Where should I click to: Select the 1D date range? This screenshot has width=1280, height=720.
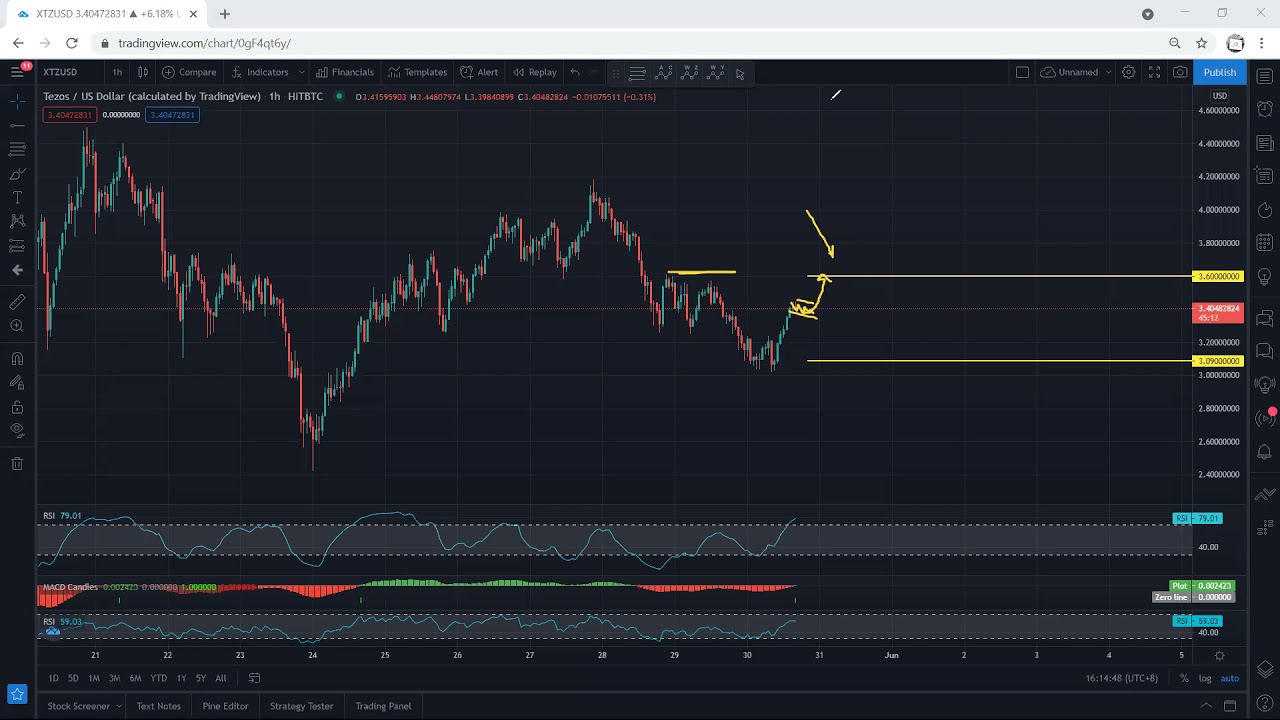53,678
